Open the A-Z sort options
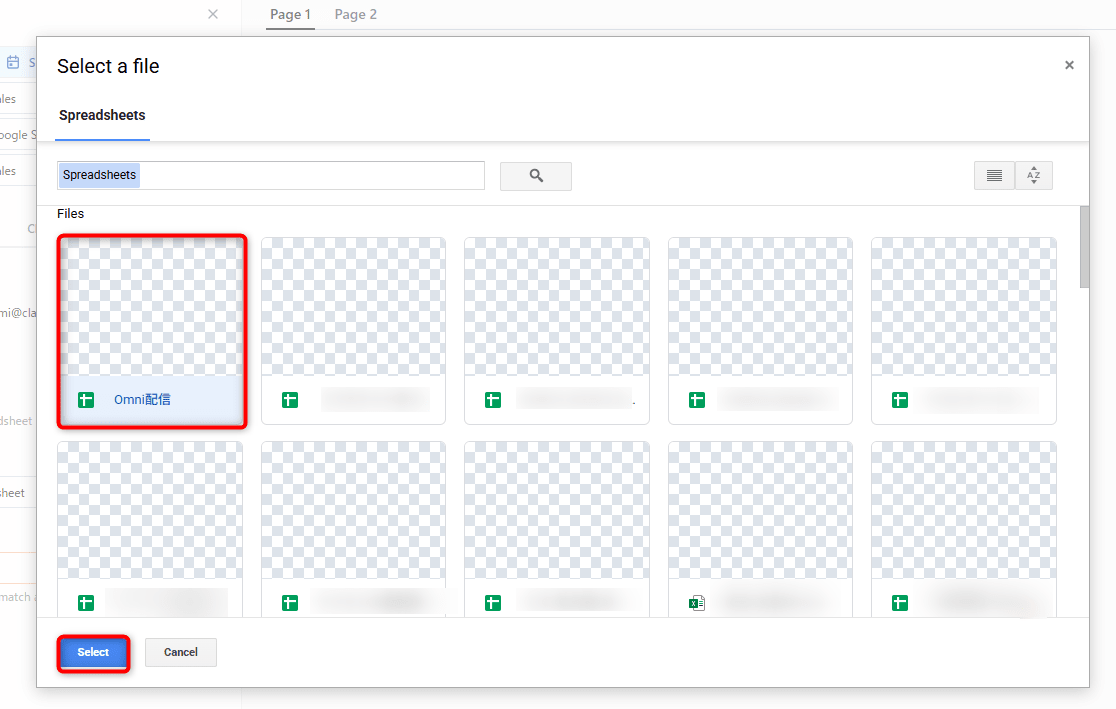 [1033, 175]
